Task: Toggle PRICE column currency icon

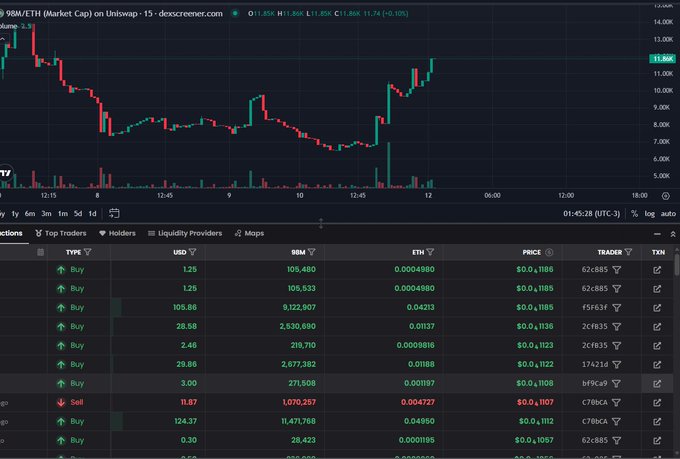Action: (x=549, y=252)
